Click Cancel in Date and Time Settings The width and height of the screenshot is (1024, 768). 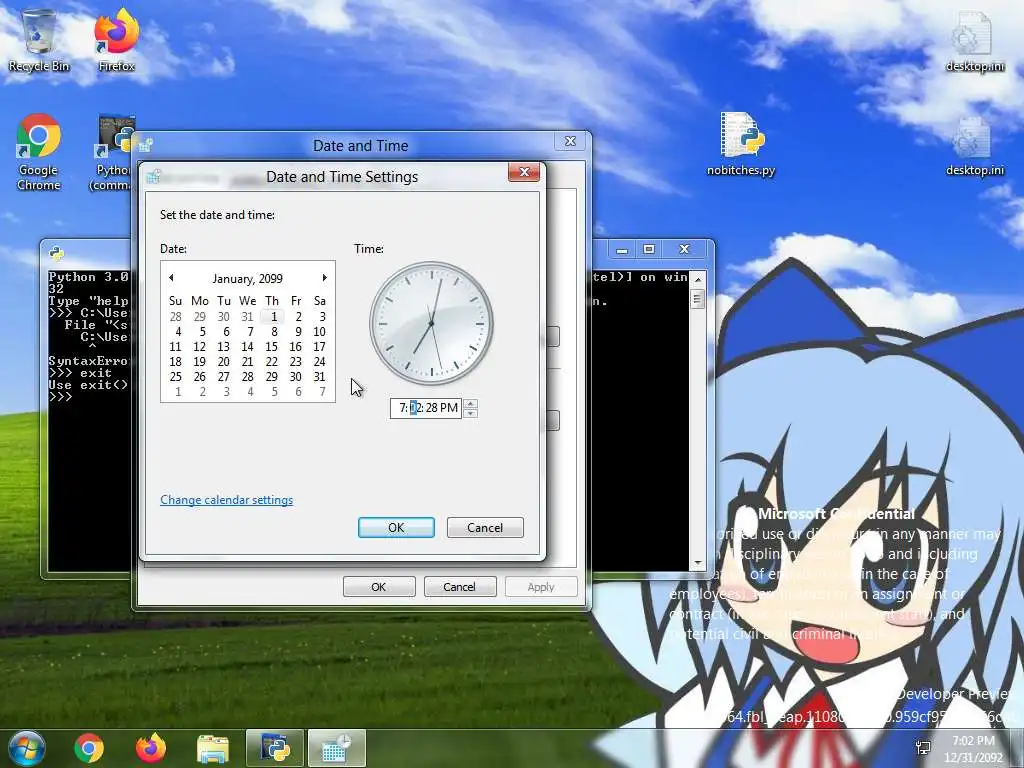pyautogui.click(x=485, y=528)
